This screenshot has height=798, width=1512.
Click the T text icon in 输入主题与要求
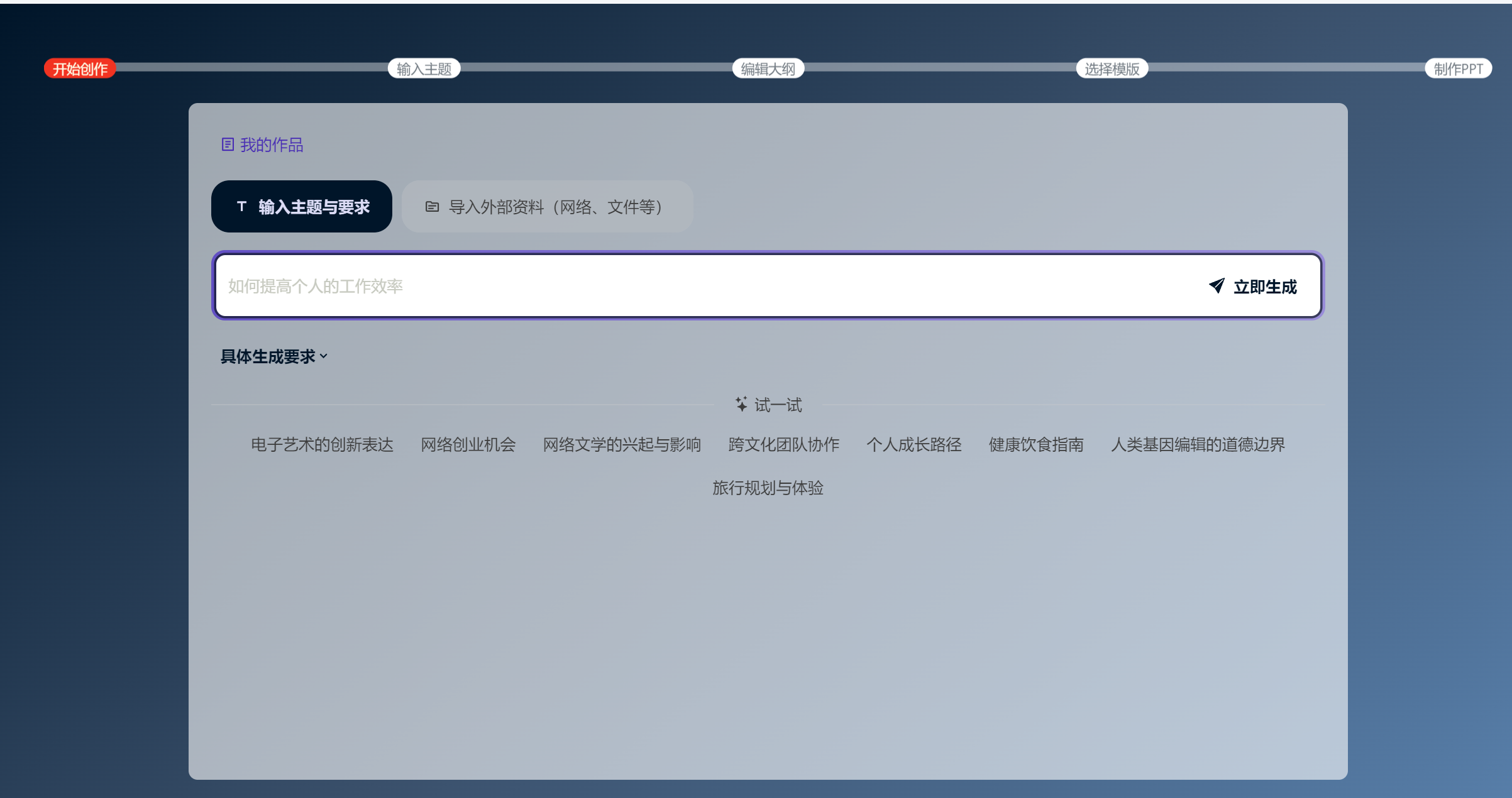(x=241, y=206)
